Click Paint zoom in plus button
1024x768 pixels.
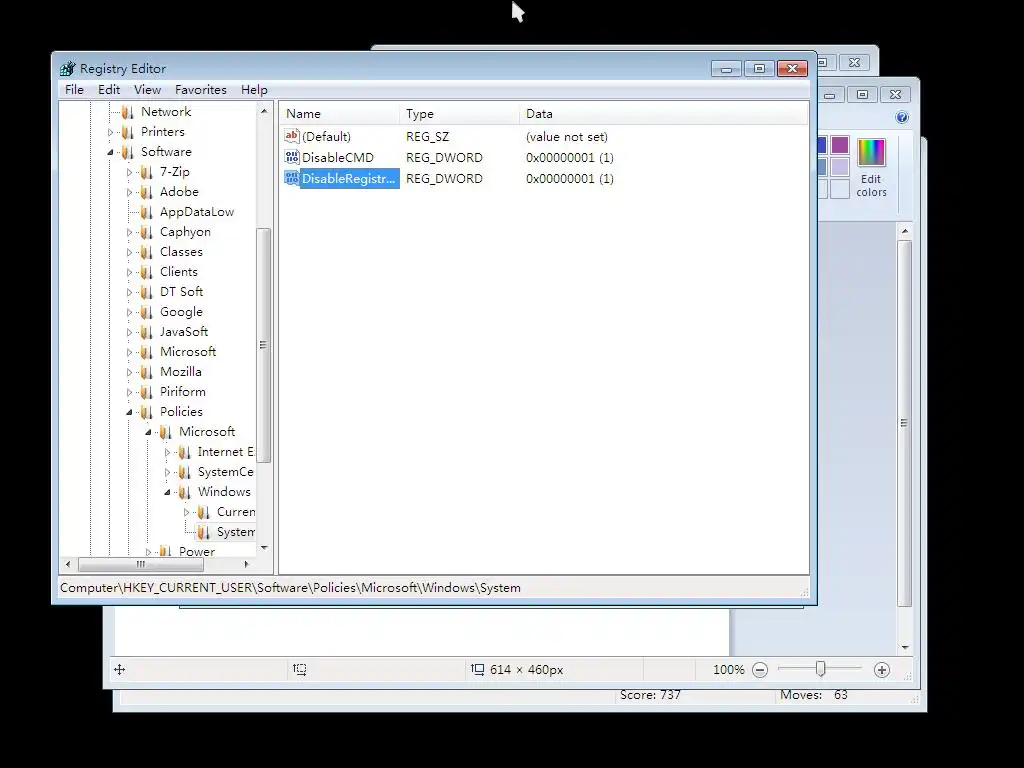click(x=882, y=669)
